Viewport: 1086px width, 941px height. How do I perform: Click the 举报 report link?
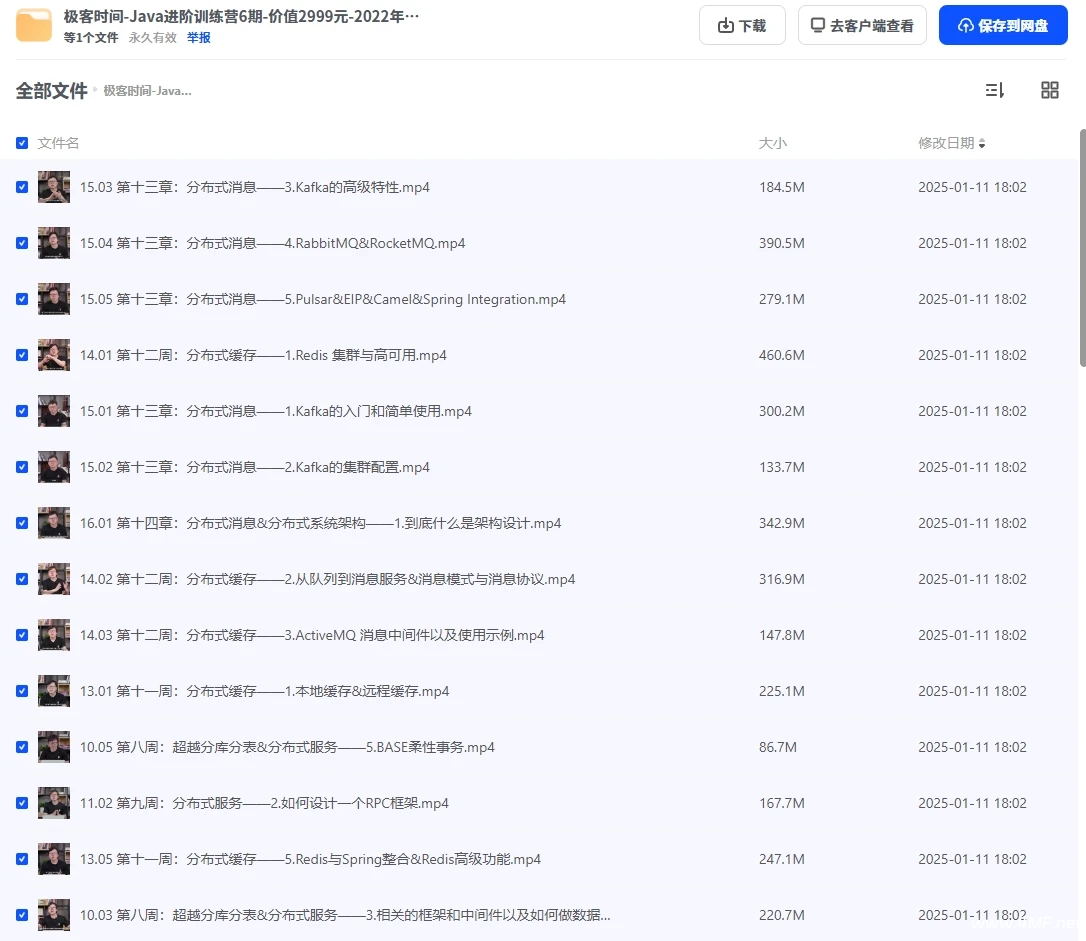[199, 38]
